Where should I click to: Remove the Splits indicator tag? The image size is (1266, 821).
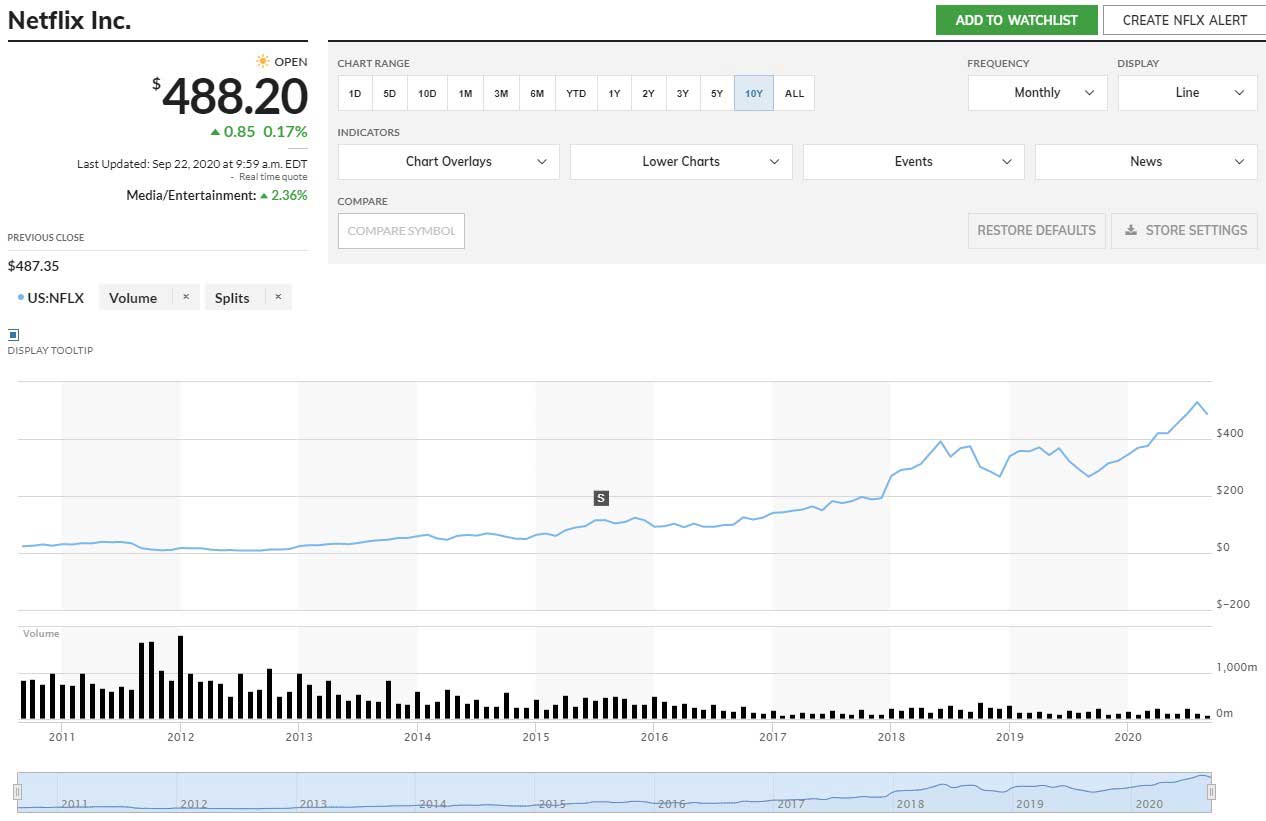278,297
